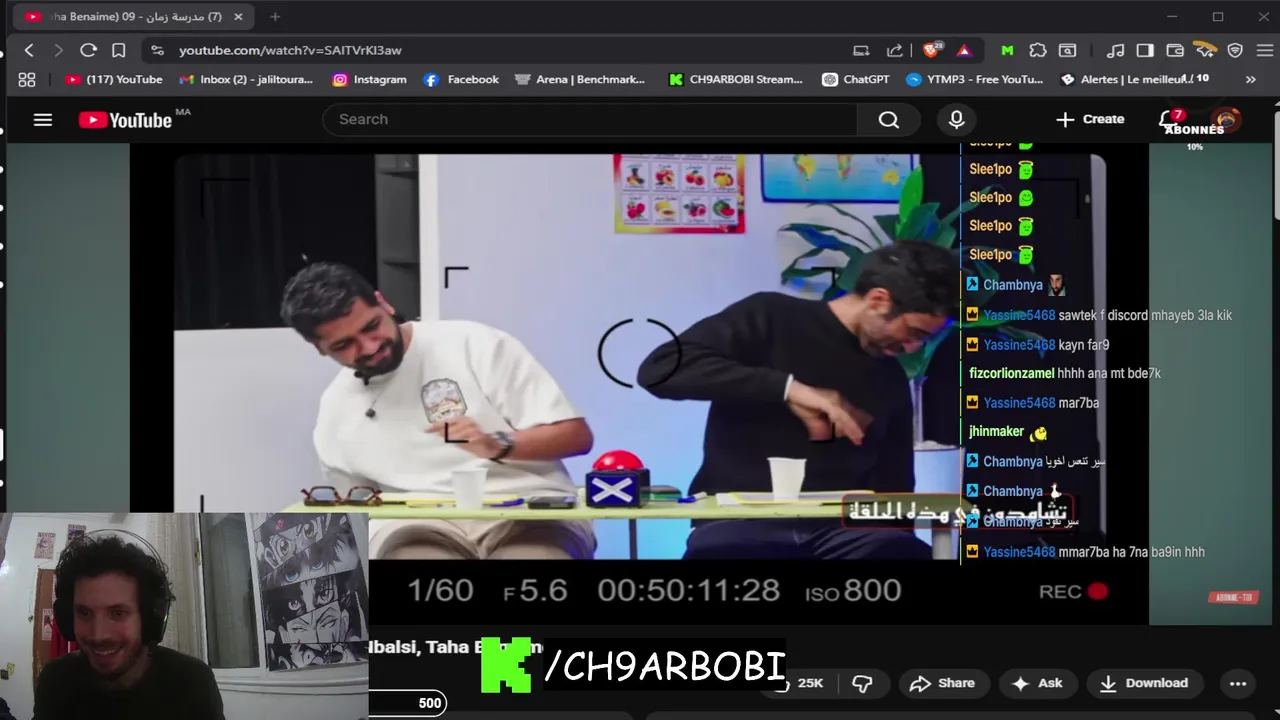Go back with the browser back arrow
Screen dimensions: 1280x720
tap(29, 50)
